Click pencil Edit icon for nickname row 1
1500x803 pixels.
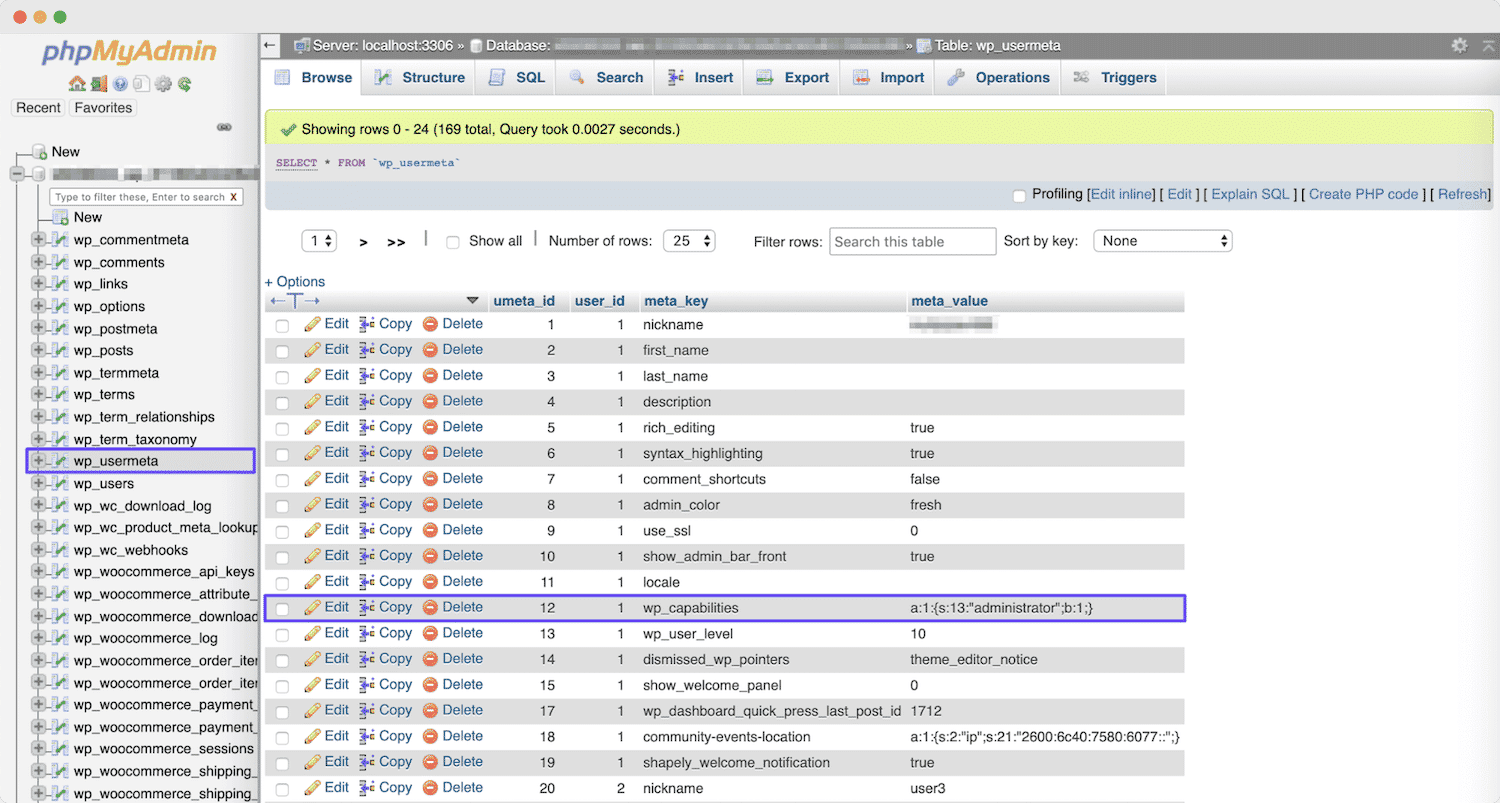312,324
